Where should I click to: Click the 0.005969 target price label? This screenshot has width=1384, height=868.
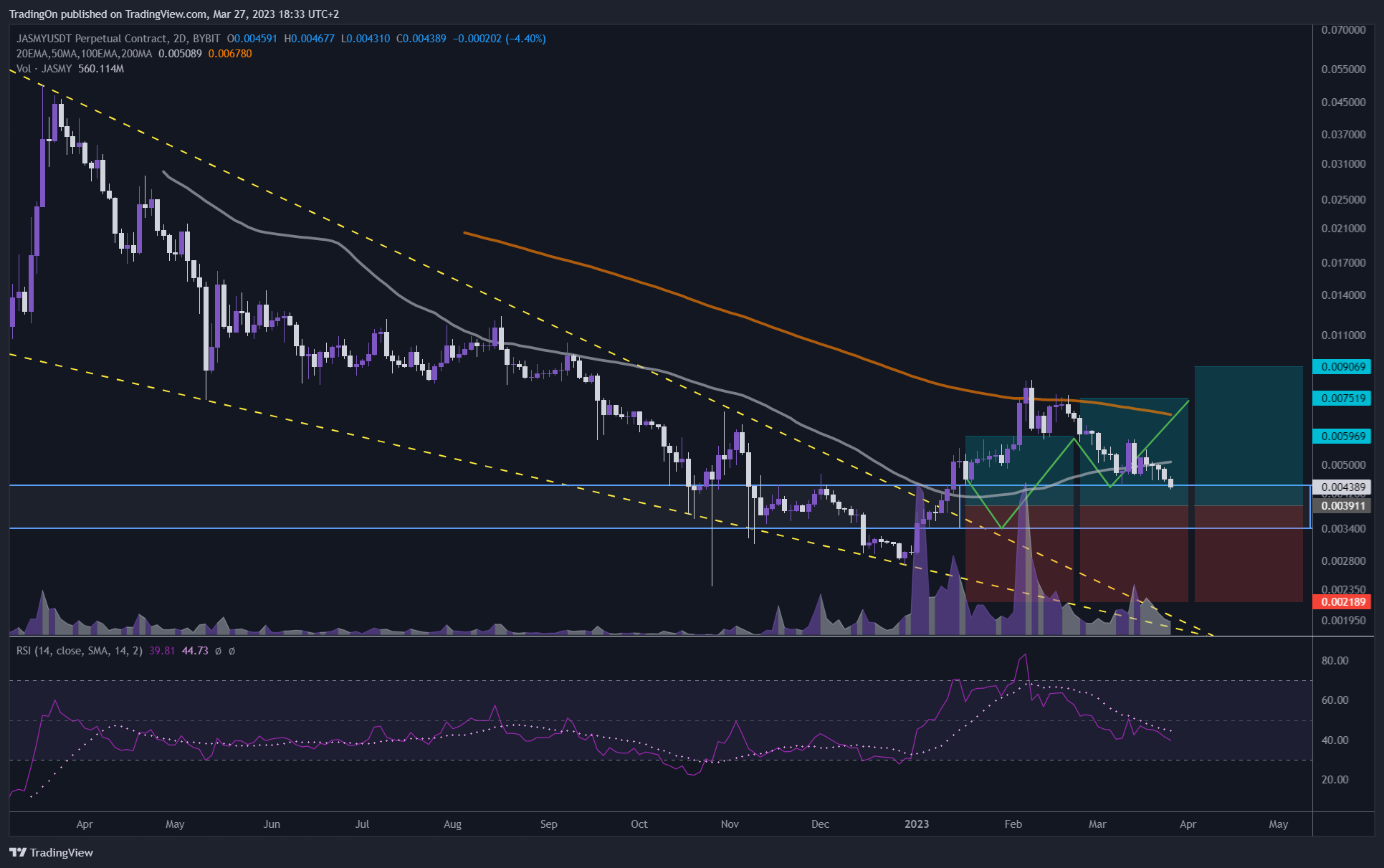pos(1342,437)
